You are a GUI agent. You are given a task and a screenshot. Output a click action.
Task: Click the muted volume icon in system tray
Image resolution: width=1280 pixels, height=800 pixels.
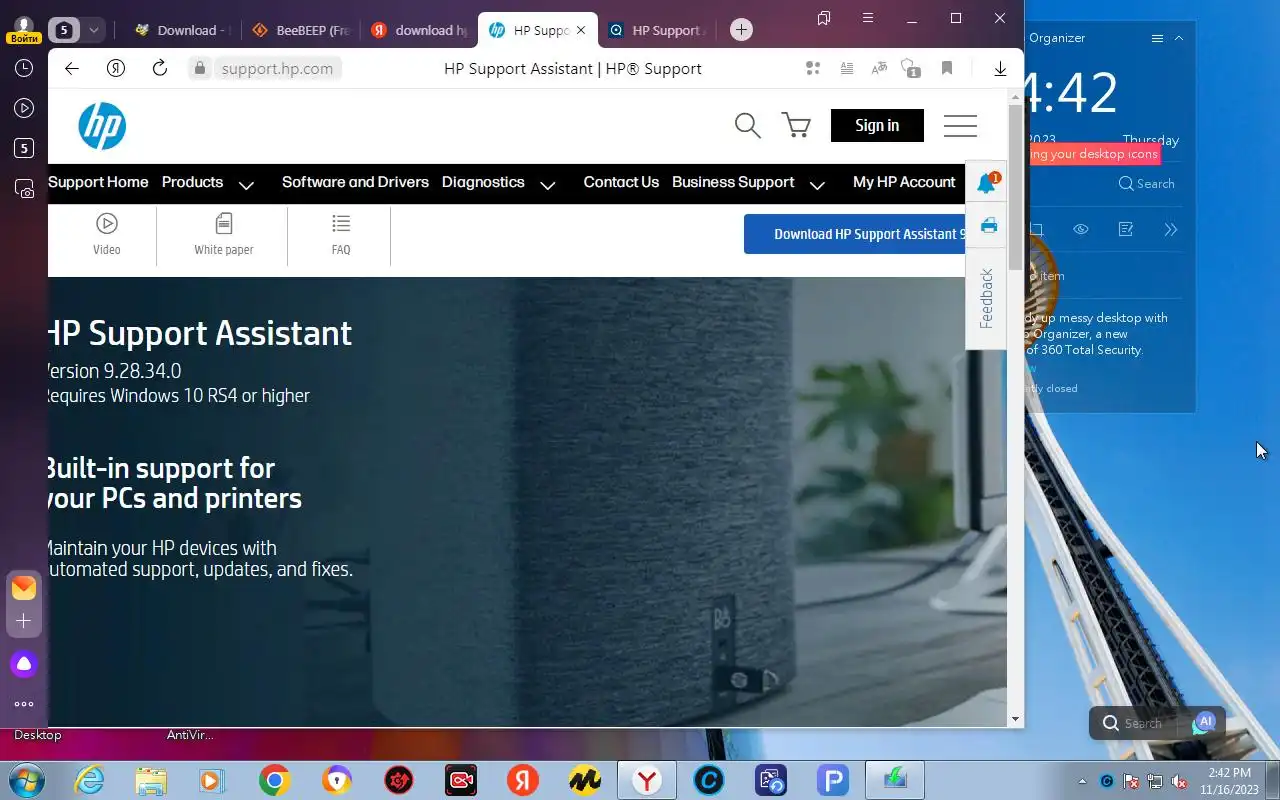[1179, 781]
